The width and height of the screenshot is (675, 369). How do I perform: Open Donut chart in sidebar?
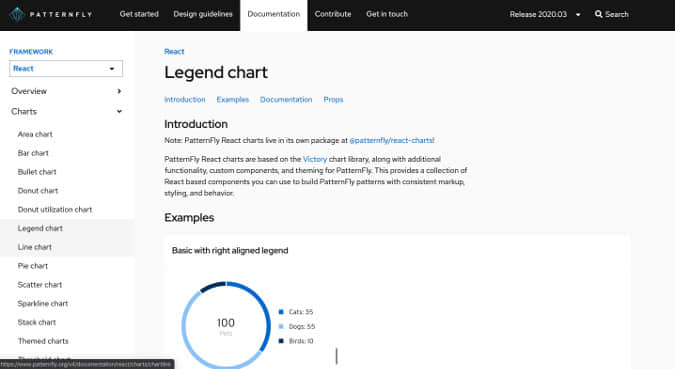[x=38, y=191]
